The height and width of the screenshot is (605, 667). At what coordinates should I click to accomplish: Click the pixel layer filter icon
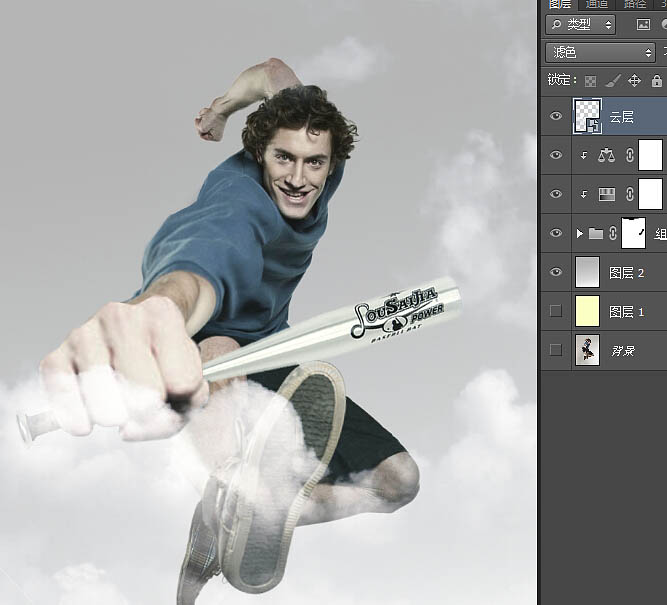click(x=643, y=25)
